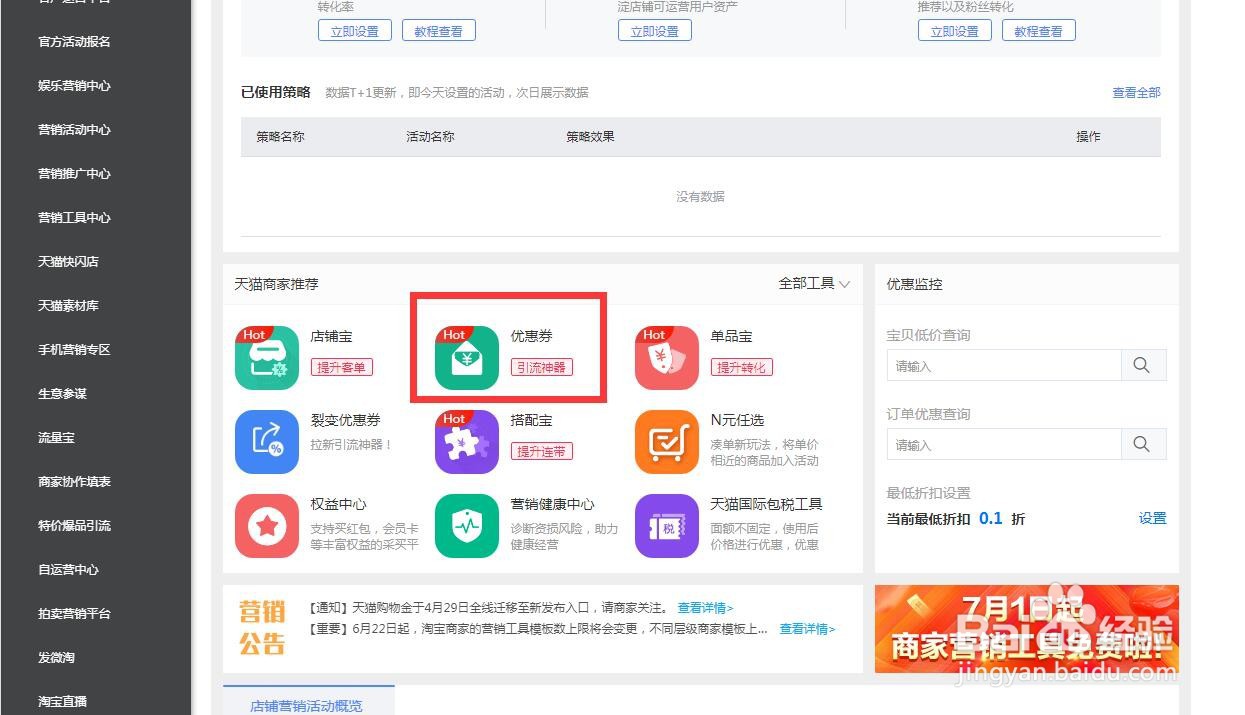This screenshot has height=715, width=1245.
Task: Open the 裂变优惠券 blue share icon
Action: pyautogui.click(x=267, y=442)
